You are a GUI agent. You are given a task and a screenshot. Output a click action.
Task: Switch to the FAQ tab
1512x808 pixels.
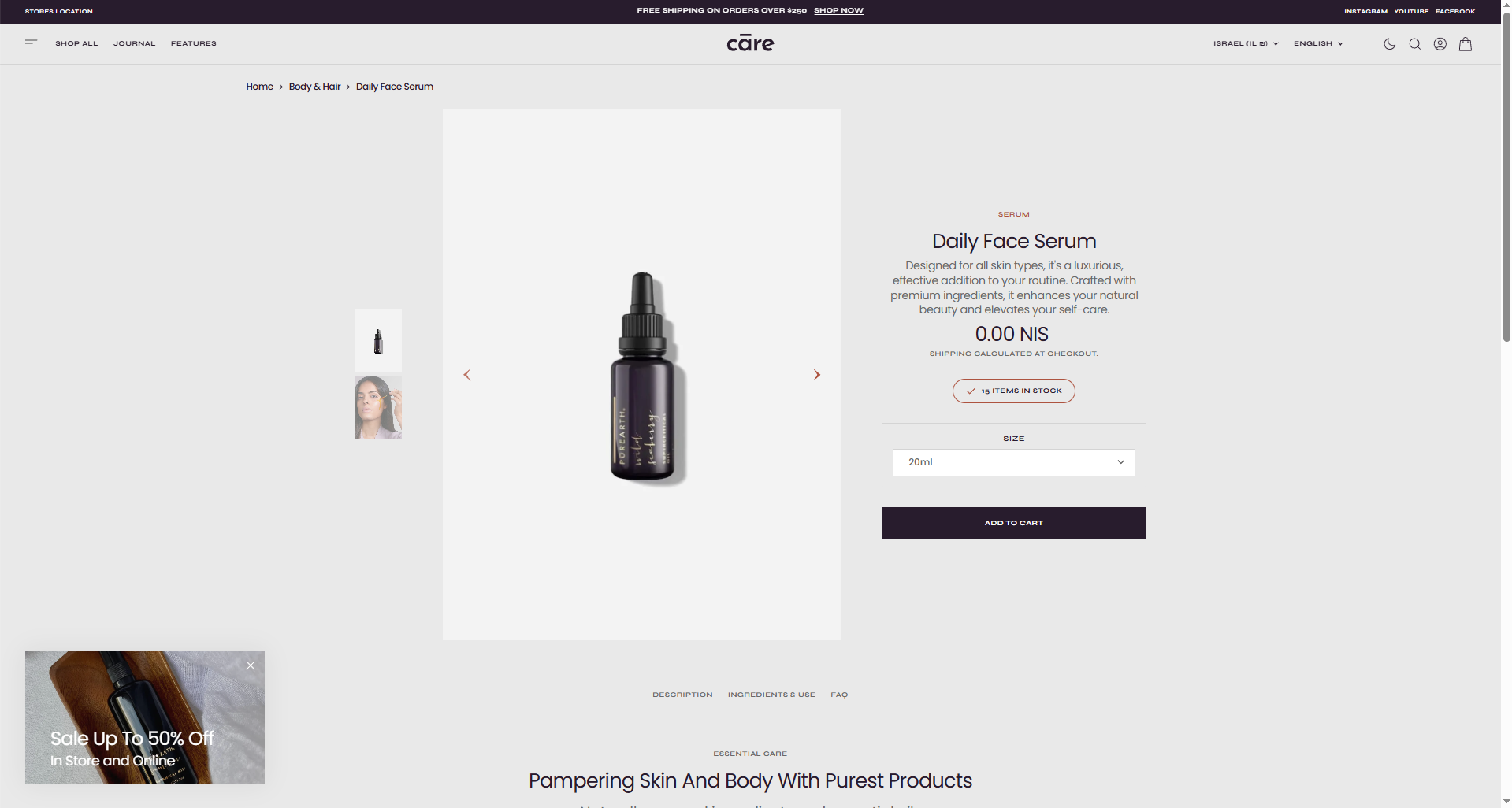click(839, 695)
